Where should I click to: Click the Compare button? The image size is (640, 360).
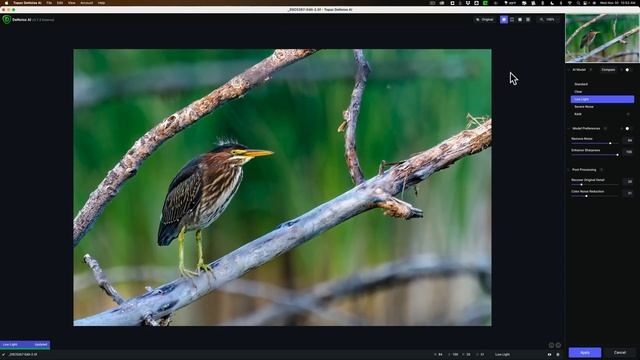[608, 70]
